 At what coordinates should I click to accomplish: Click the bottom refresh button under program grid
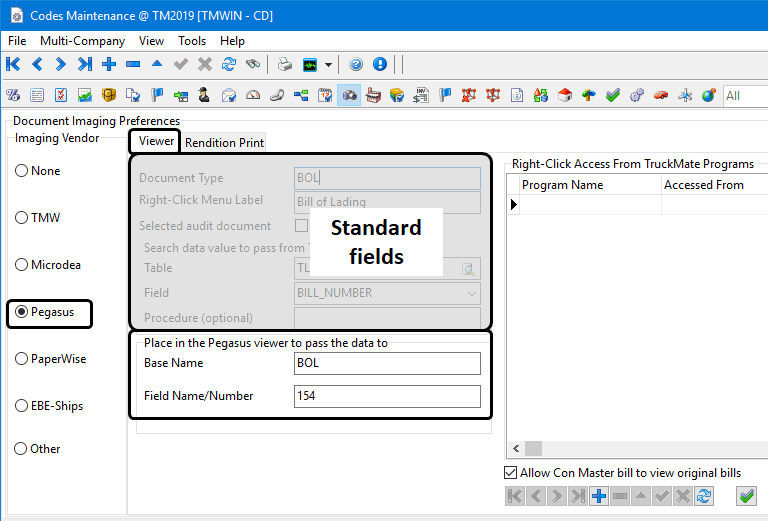[704, 496]
